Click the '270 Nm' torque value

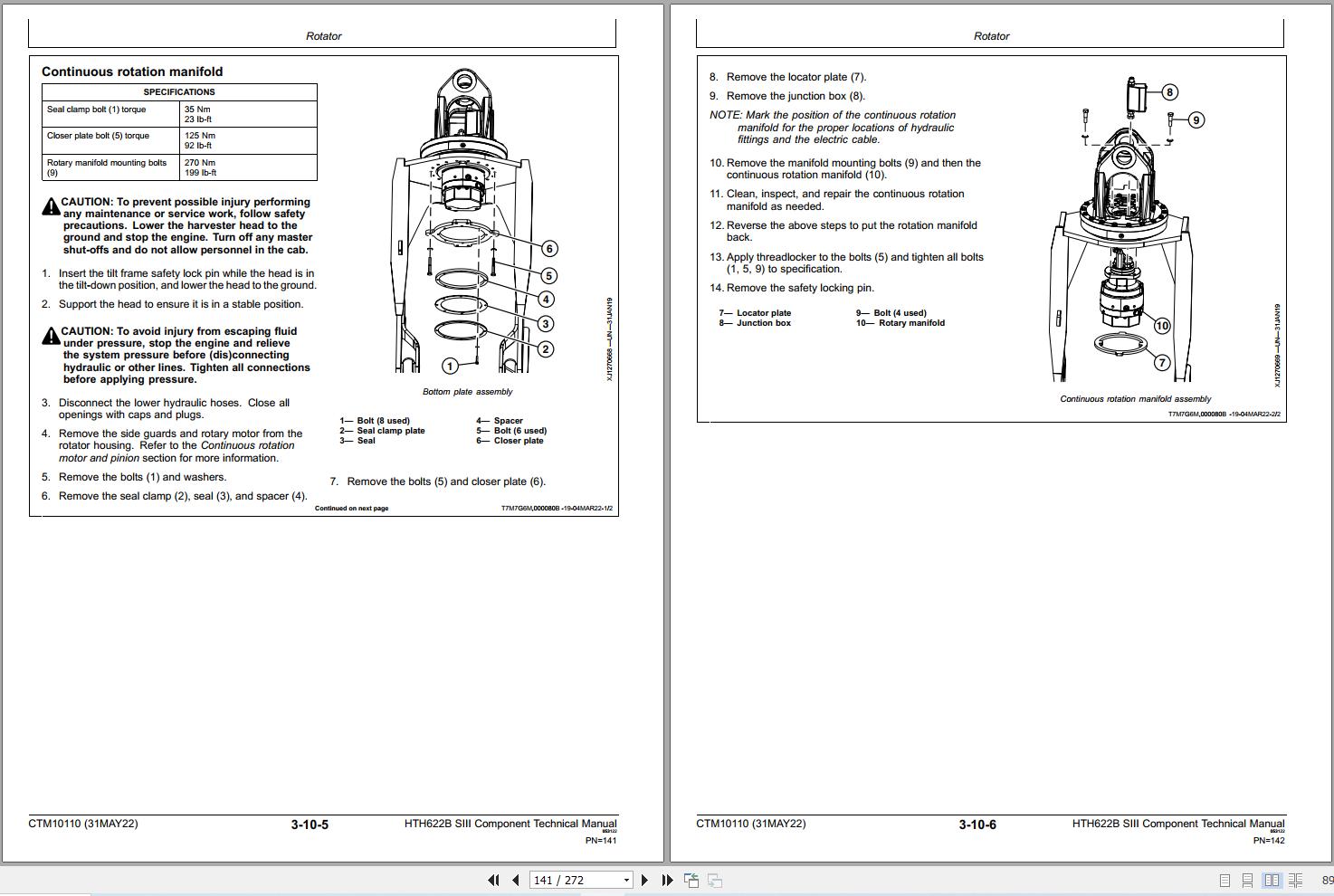pyautogui.click(x=200, y=163)
